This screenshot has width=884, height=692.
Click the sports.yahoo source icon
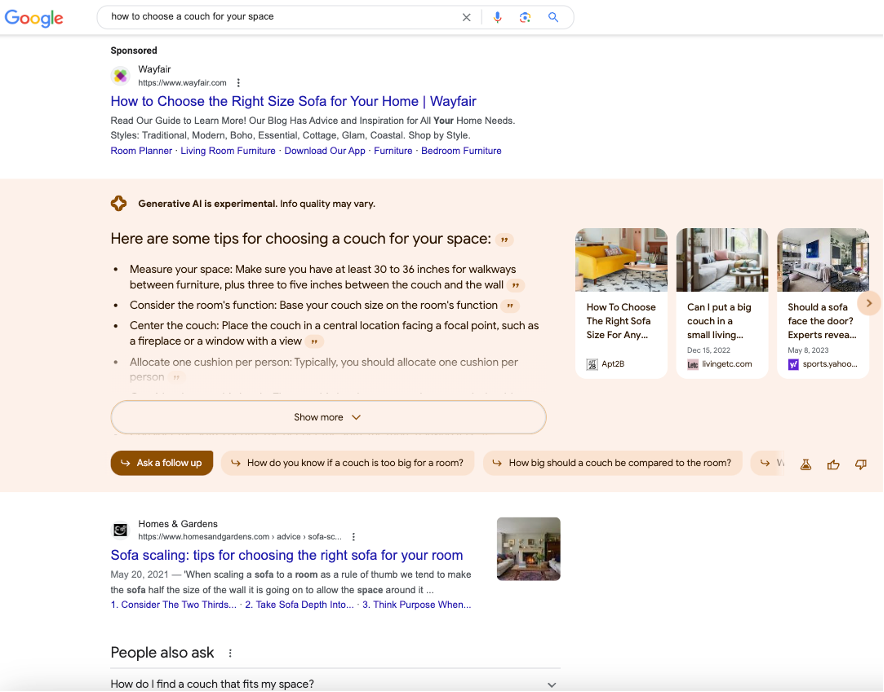(x=793, y=364)
